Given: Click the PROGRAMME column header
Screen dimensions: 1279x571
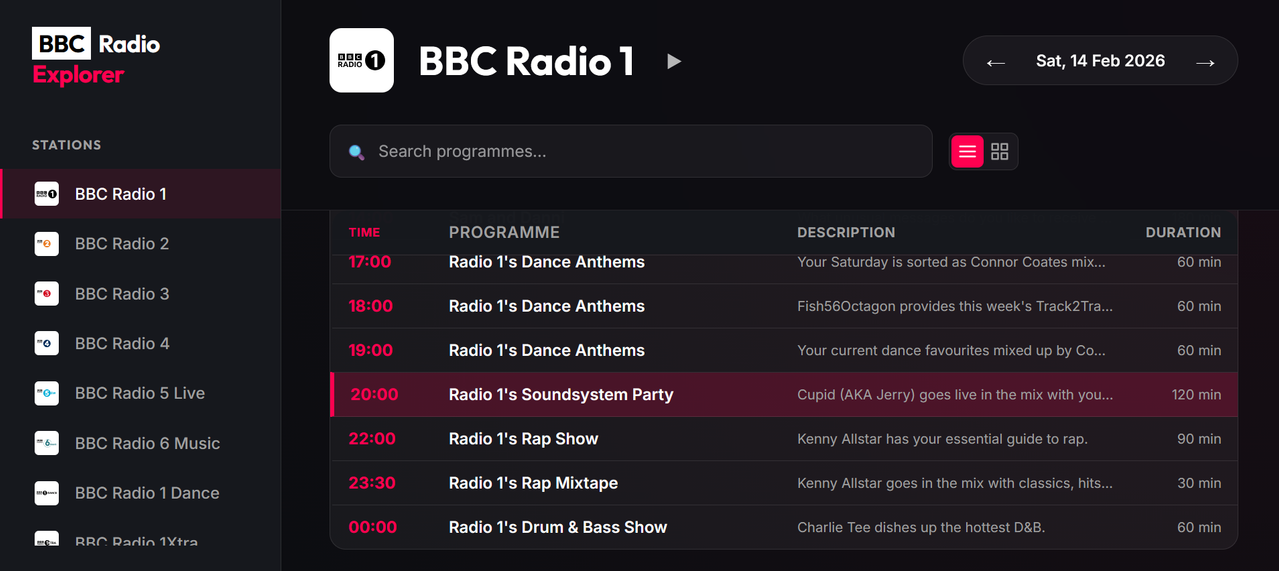Looking at the screenshot, I should point(504,232).
